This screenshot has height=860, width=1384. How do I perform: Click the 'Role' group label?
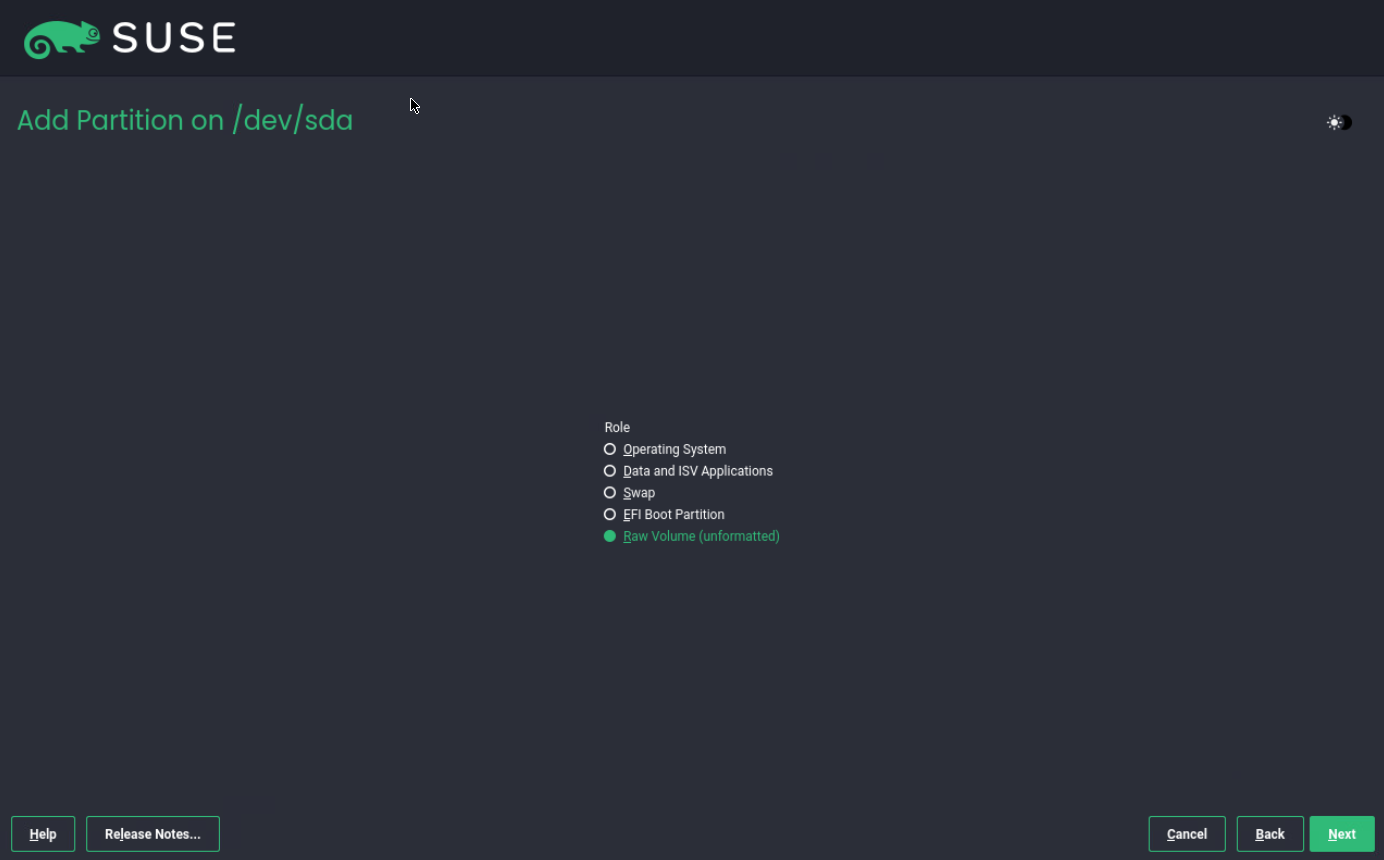(617, 427)
